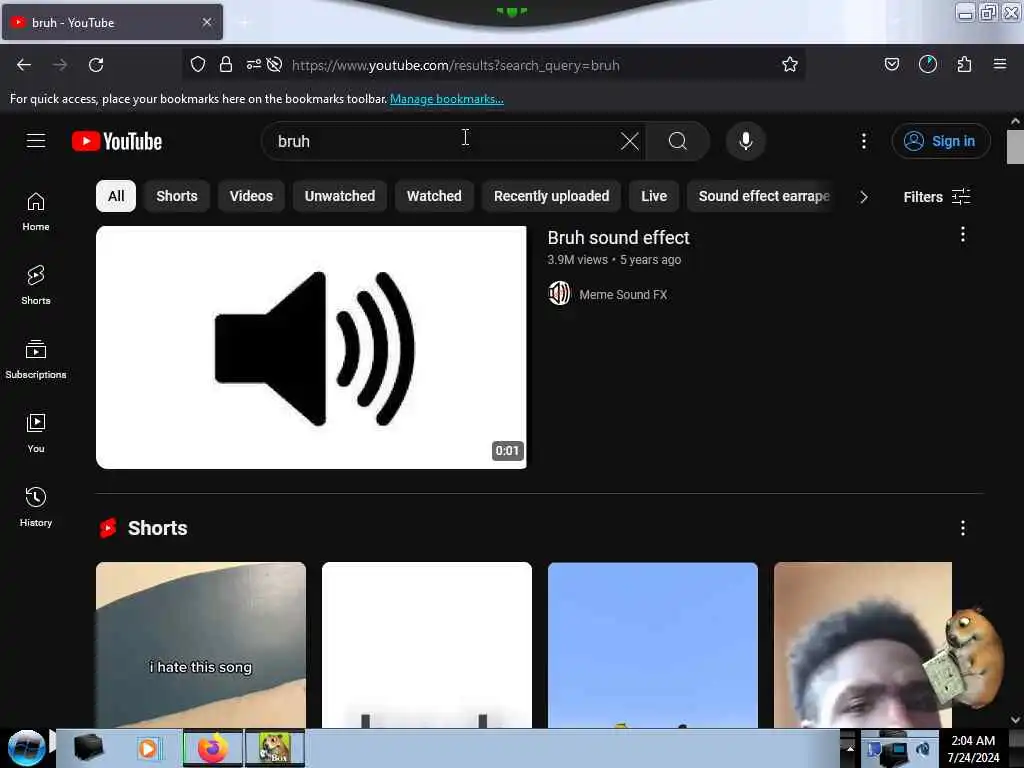Click the Meme Sound FX channel avatar
Viewport: 1024px width, 768px height.
pos(559,294)
